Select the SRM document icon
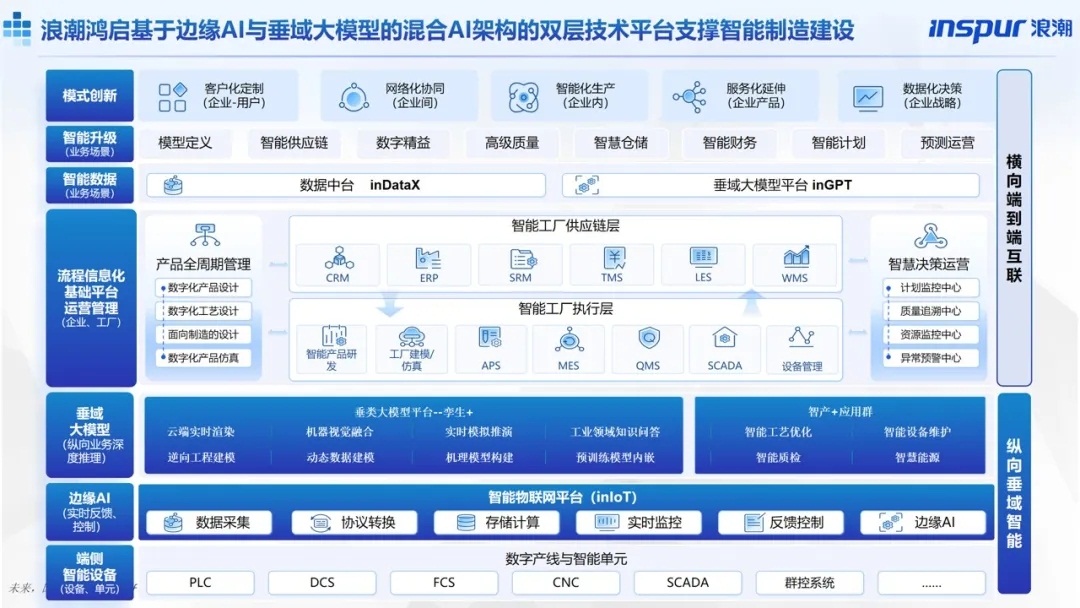Screen dimensions: 1080x608 point(522,259)
